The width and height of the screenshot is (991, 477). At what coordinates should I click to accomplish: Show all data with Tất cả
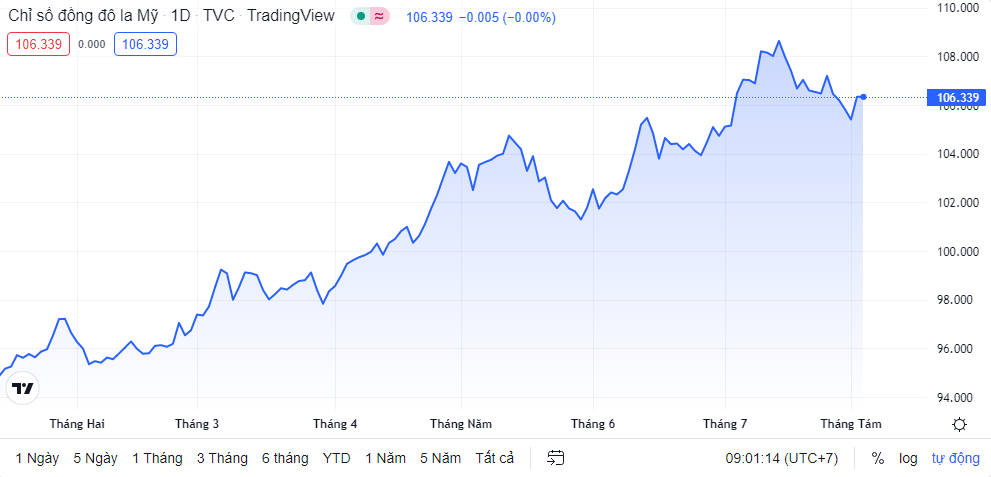pos(494,458)
